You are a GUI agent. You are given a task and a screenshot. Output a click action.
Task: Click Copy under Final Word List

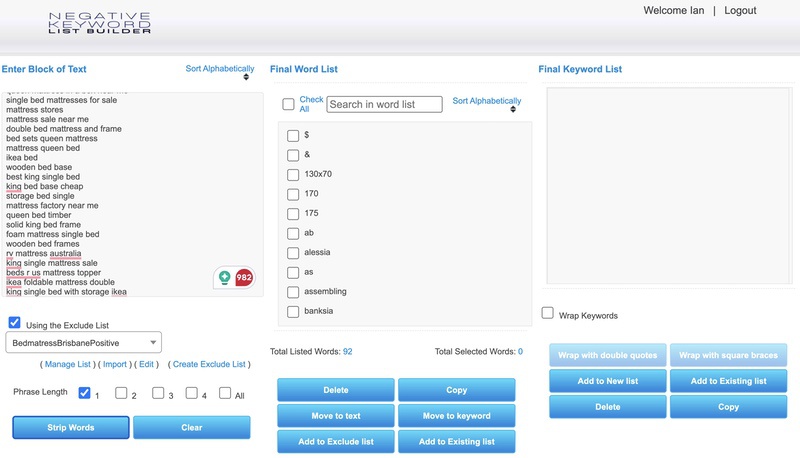pyautogui.click(x=457, y=390)
